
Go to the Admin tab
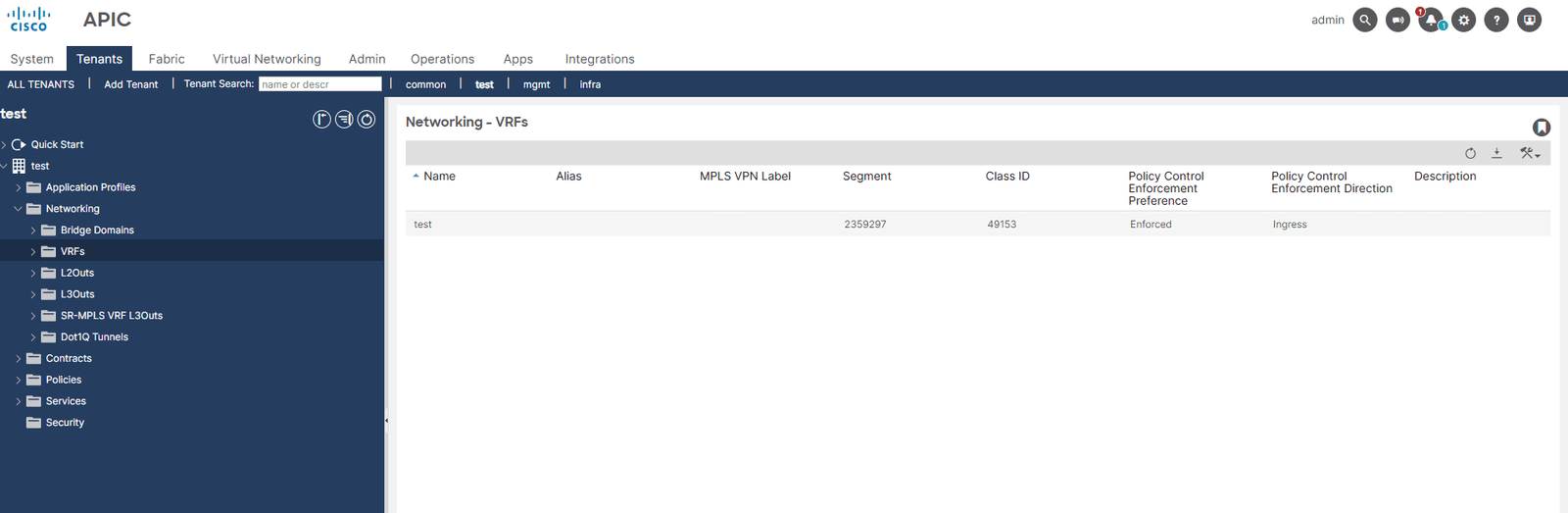367,59
